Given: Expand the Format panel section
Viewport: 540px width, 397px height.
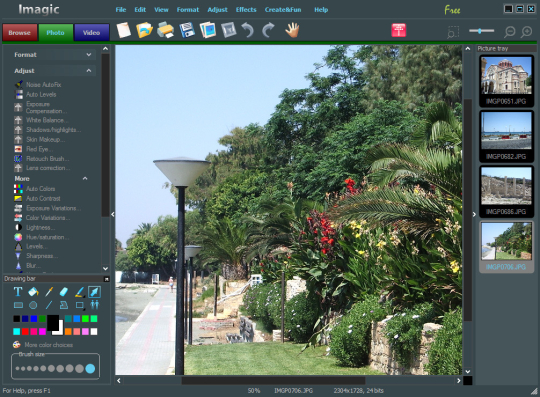Looking at the screenshot, I should [x=89, y=54].
